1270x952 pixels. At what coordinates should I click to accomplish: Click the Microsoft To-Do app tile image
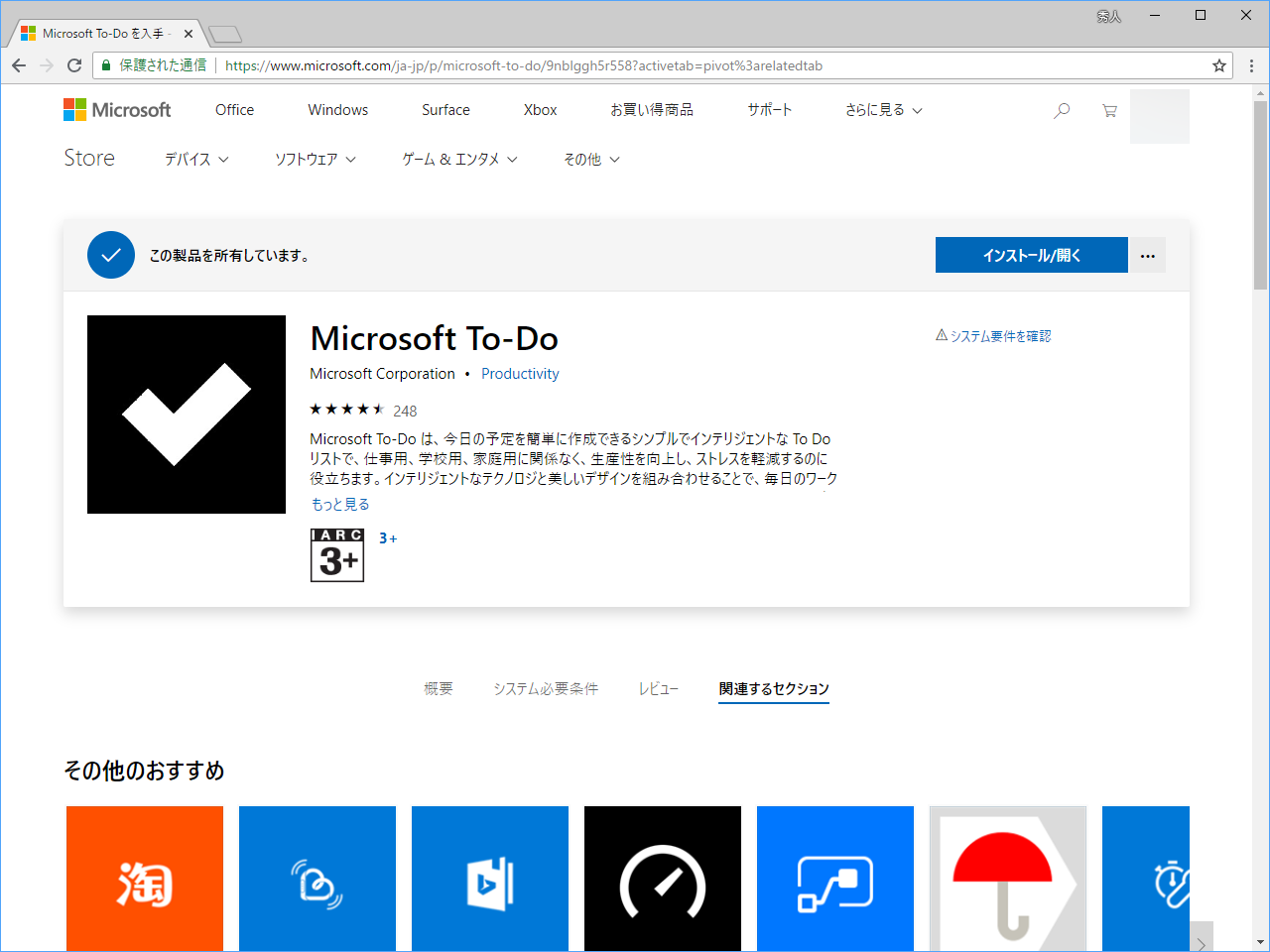tap(187, 415)
